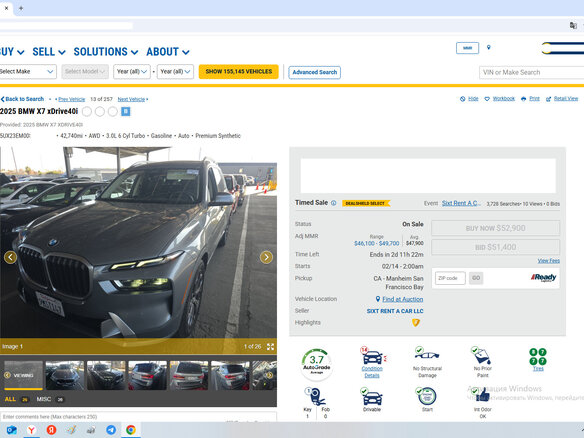The height and width of the screenshot is (438, 584).
Task: Expand photo to fullscreen icon
Action: pos(270,347)
